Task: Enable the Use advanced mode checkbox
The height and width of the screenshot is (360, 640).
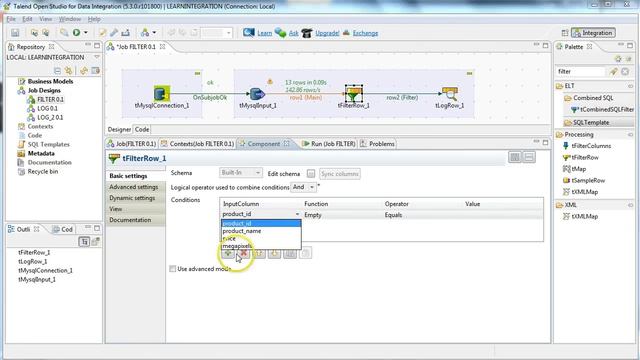Action: click(x=173, y=269)
